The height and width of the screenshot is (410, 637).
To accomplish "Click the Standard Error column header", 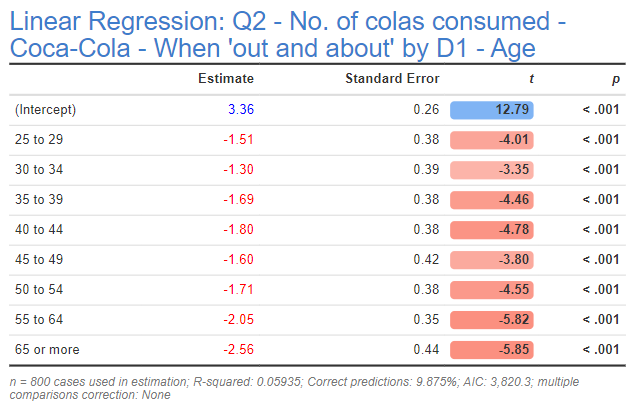I will click(x=392, y=79).
